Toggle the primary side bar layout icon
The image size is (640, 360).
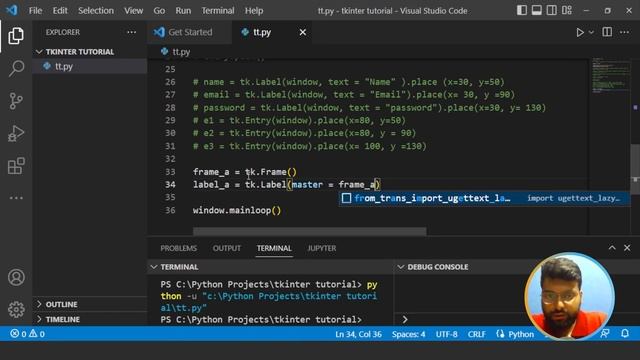(521, 10)
